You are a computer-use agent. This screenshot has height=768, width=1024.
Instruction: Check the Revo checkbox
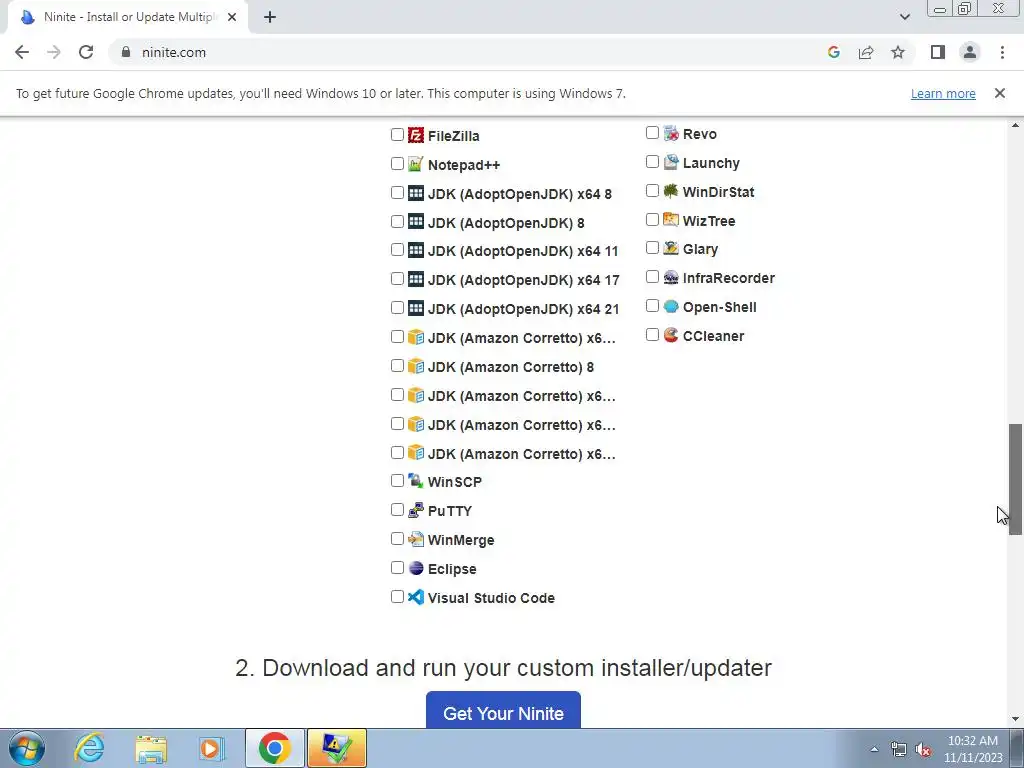(652, 133)
